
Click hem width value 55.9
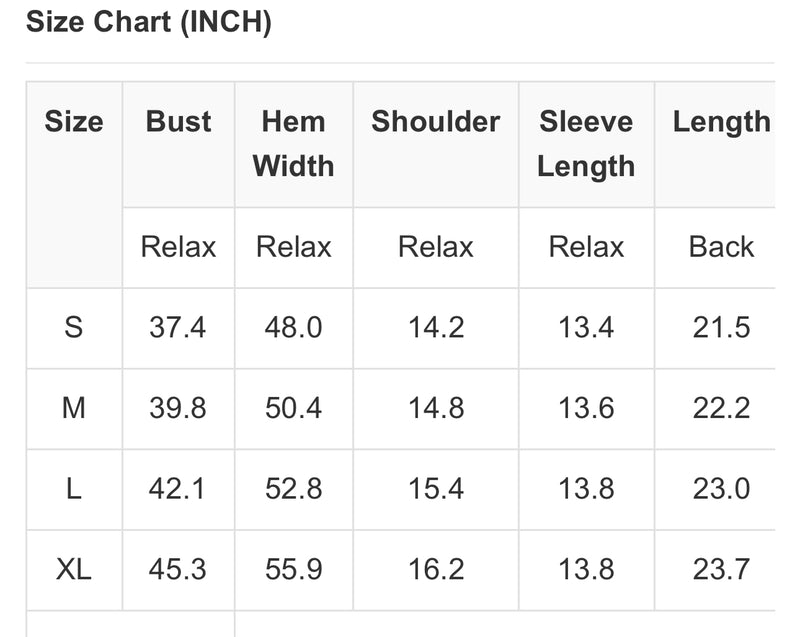(x=293, y=569)
